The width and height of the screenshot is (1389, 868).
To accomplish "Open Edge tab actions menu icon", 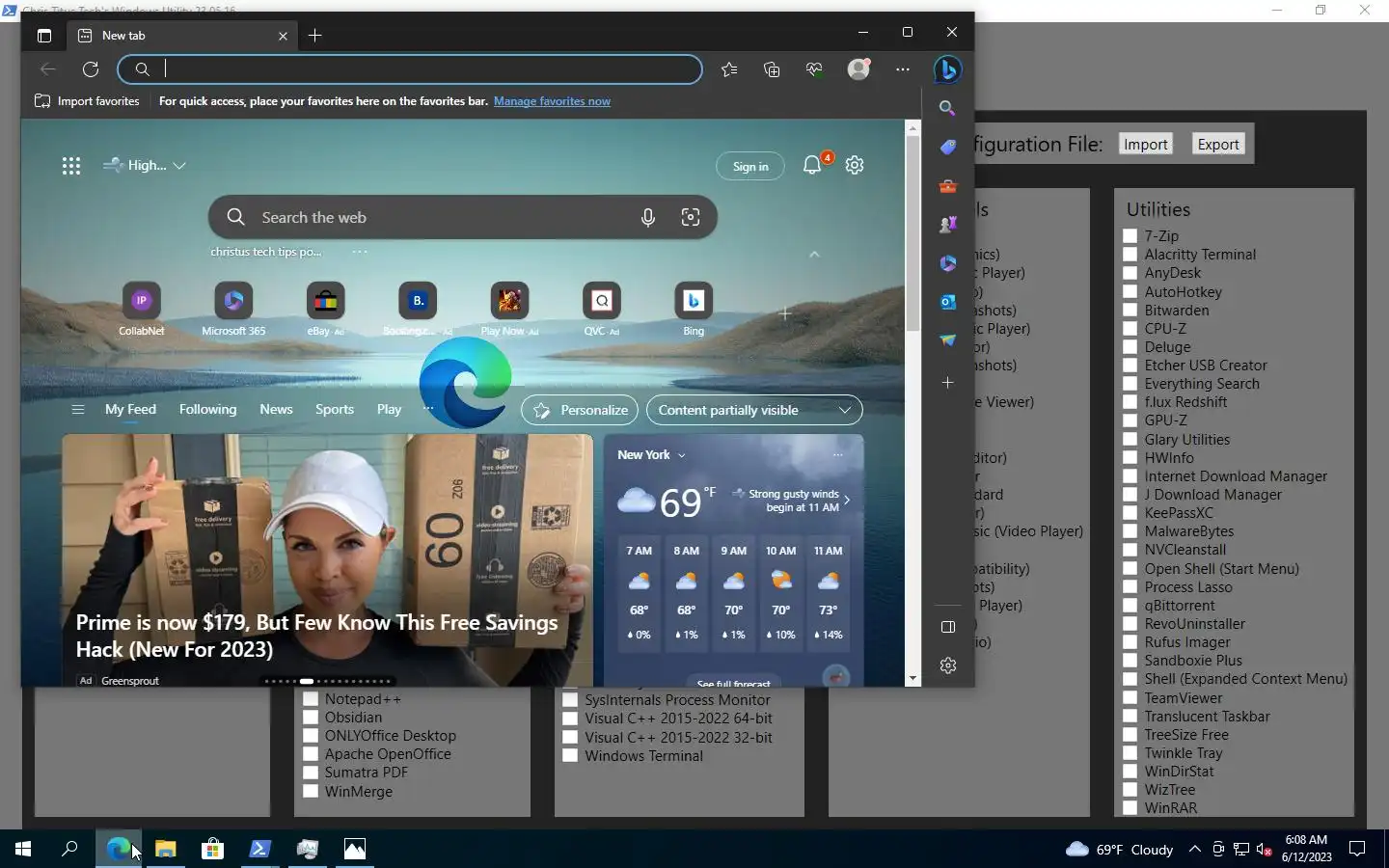I will [44, 36].
